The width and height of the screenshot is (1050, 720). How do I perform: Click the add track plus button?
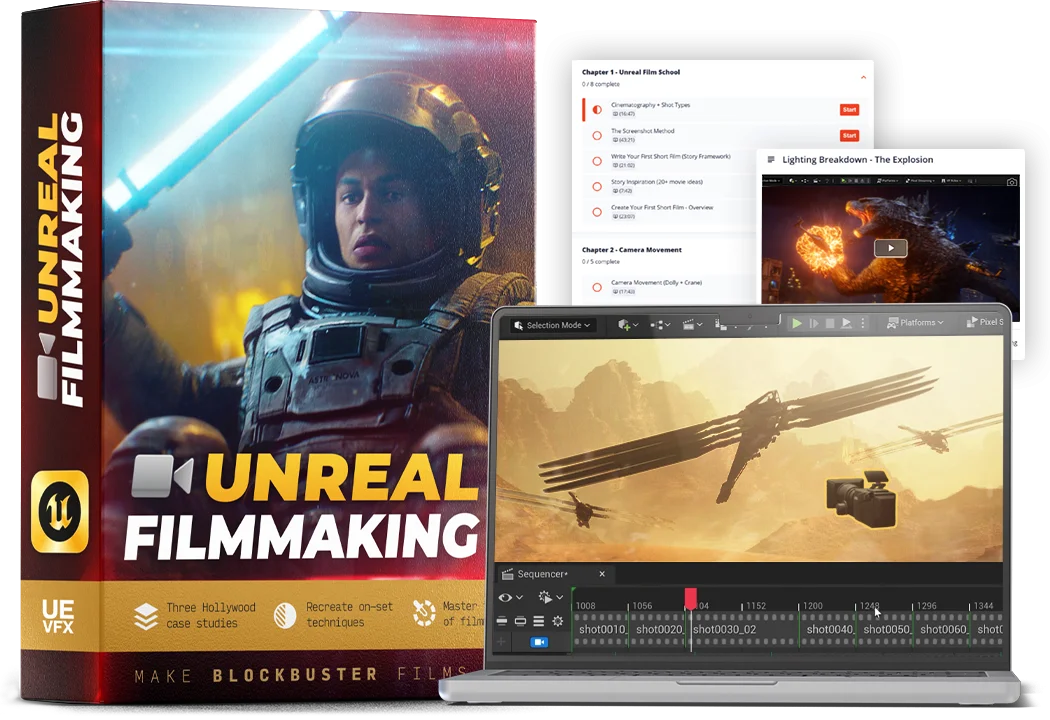(501, 642)
